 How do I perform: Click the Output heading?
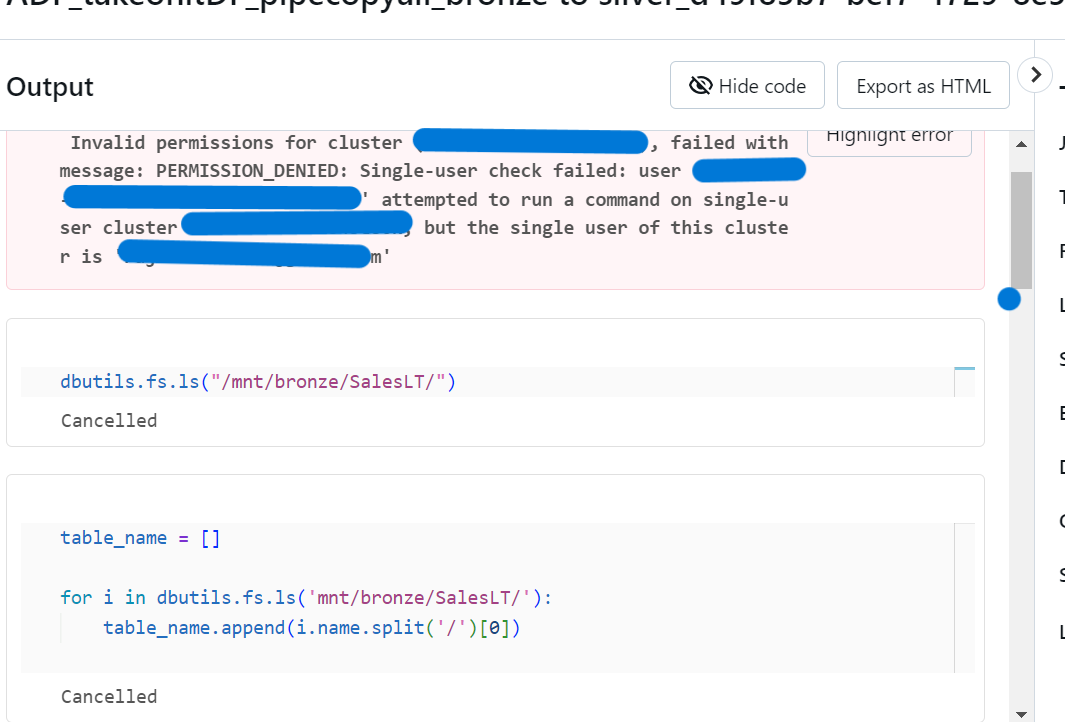(50, 87)
